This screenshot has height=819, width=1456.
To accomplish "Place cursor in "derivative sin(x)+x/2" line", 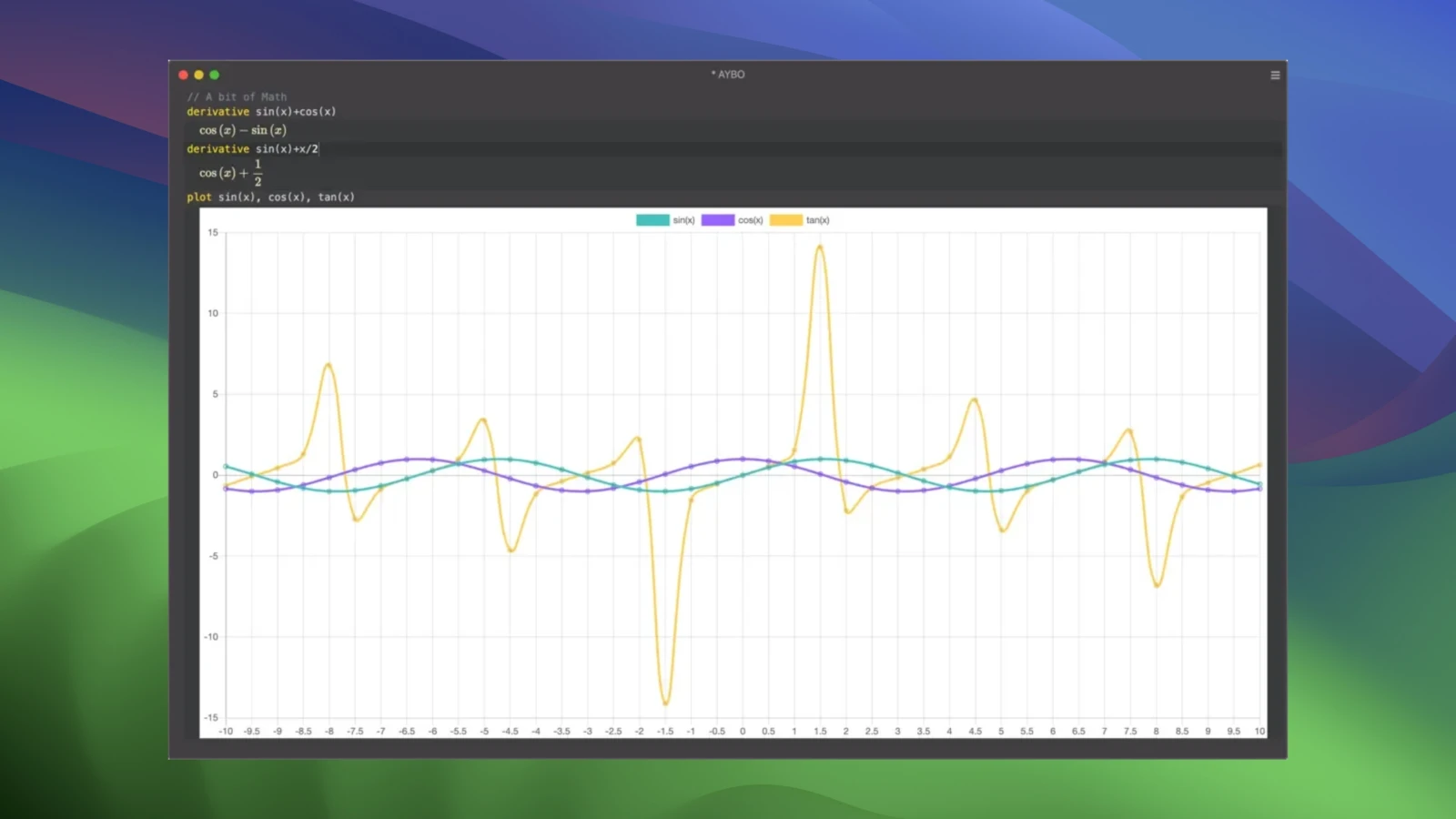I will [253, 149].
